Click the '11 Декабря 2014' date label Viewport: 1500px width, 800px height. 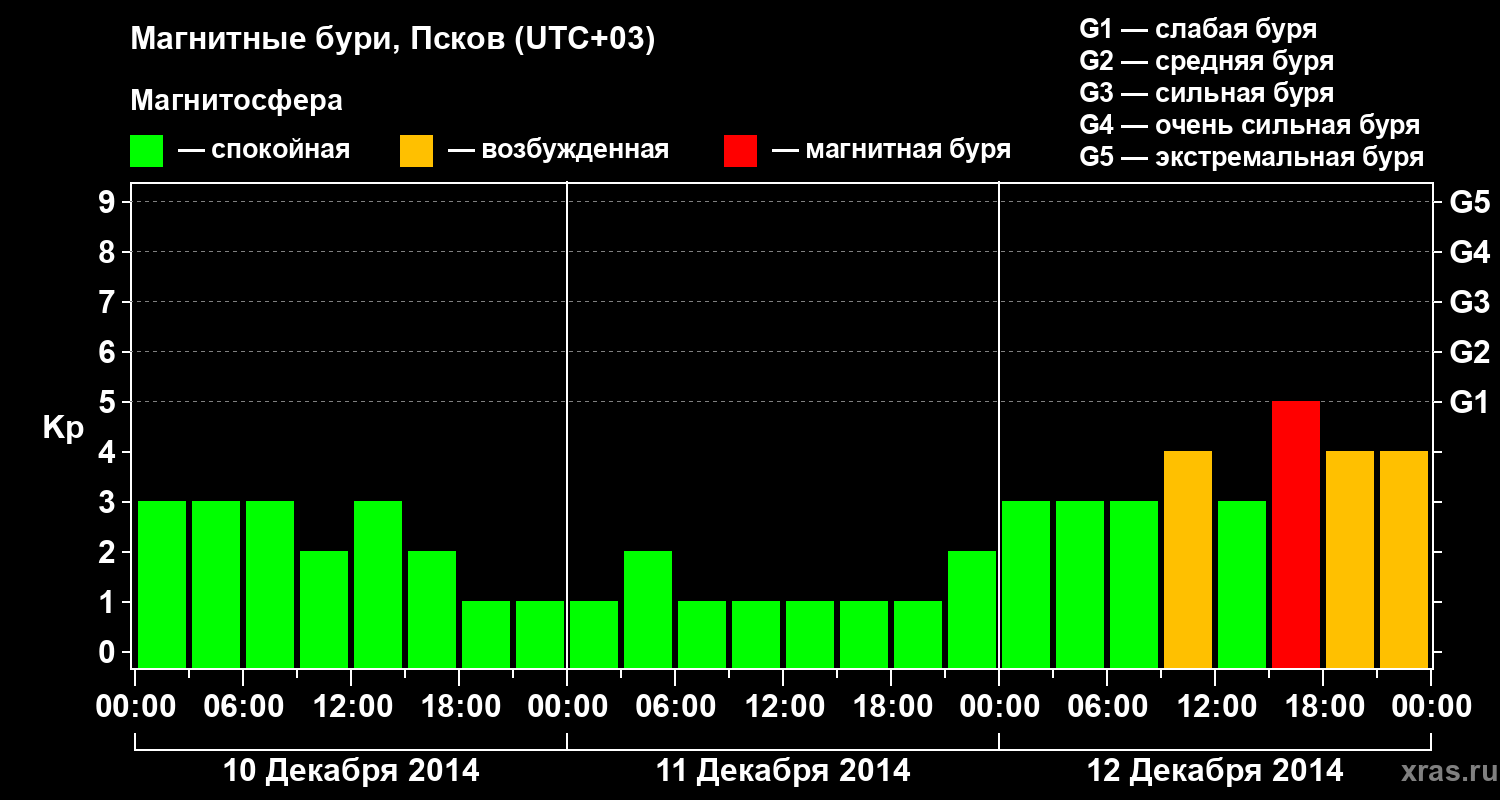[783, 771]
